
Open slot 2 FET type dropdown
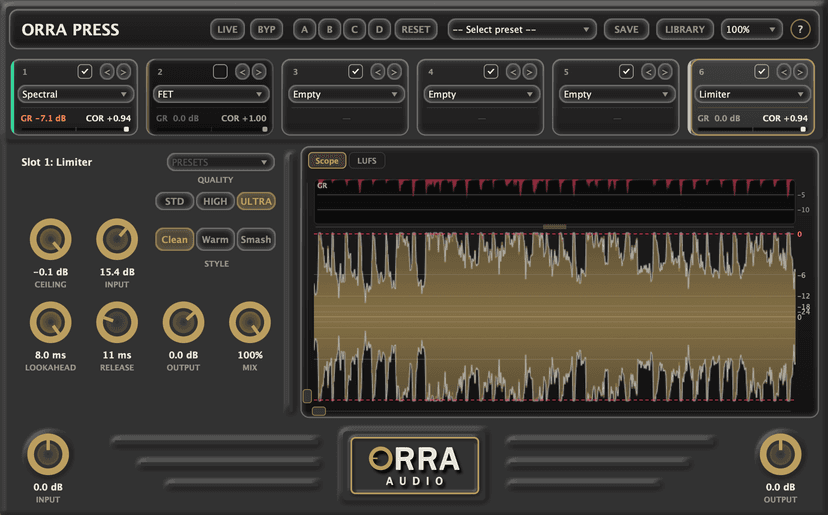point(211,94)
